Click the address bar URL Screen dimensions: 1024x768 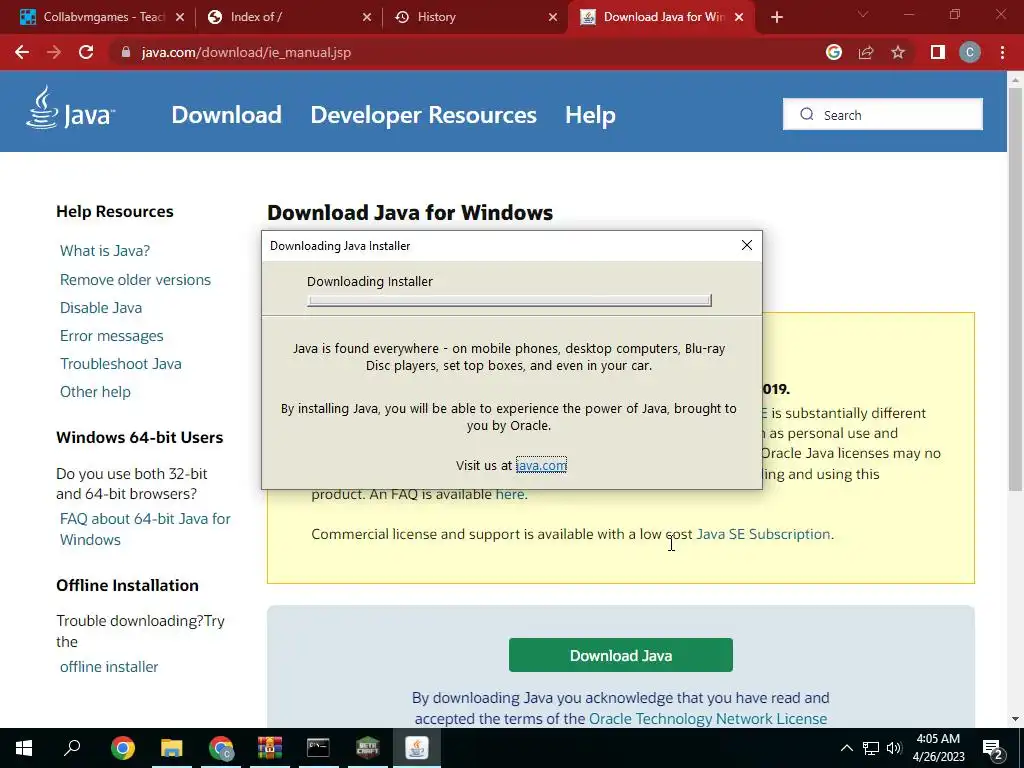point(246,52)
